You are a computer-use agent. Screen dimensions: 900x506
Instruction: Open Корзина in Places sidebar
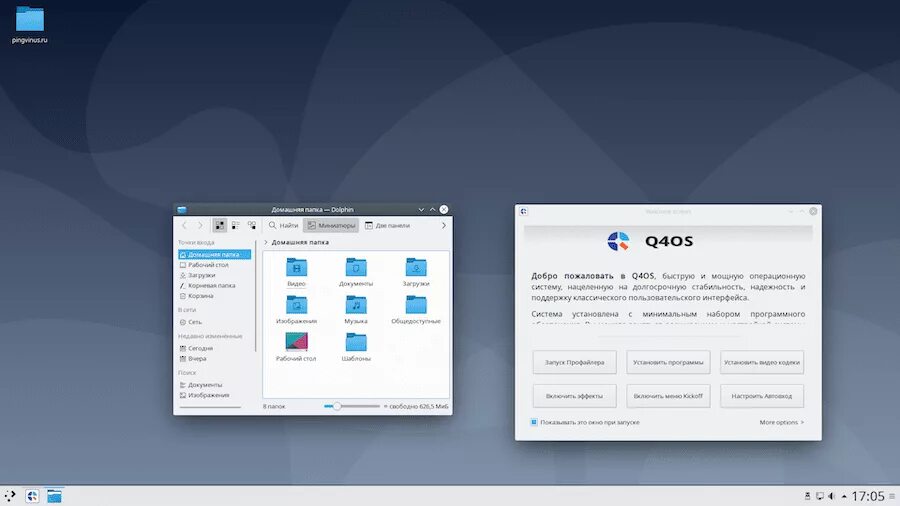214,296
